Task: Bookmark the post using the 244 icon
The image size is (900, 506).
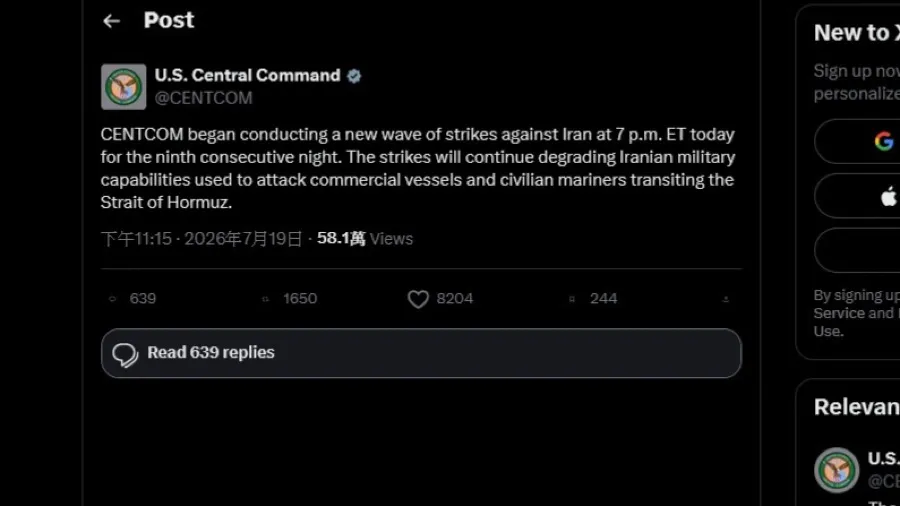Action: point(572,299)
